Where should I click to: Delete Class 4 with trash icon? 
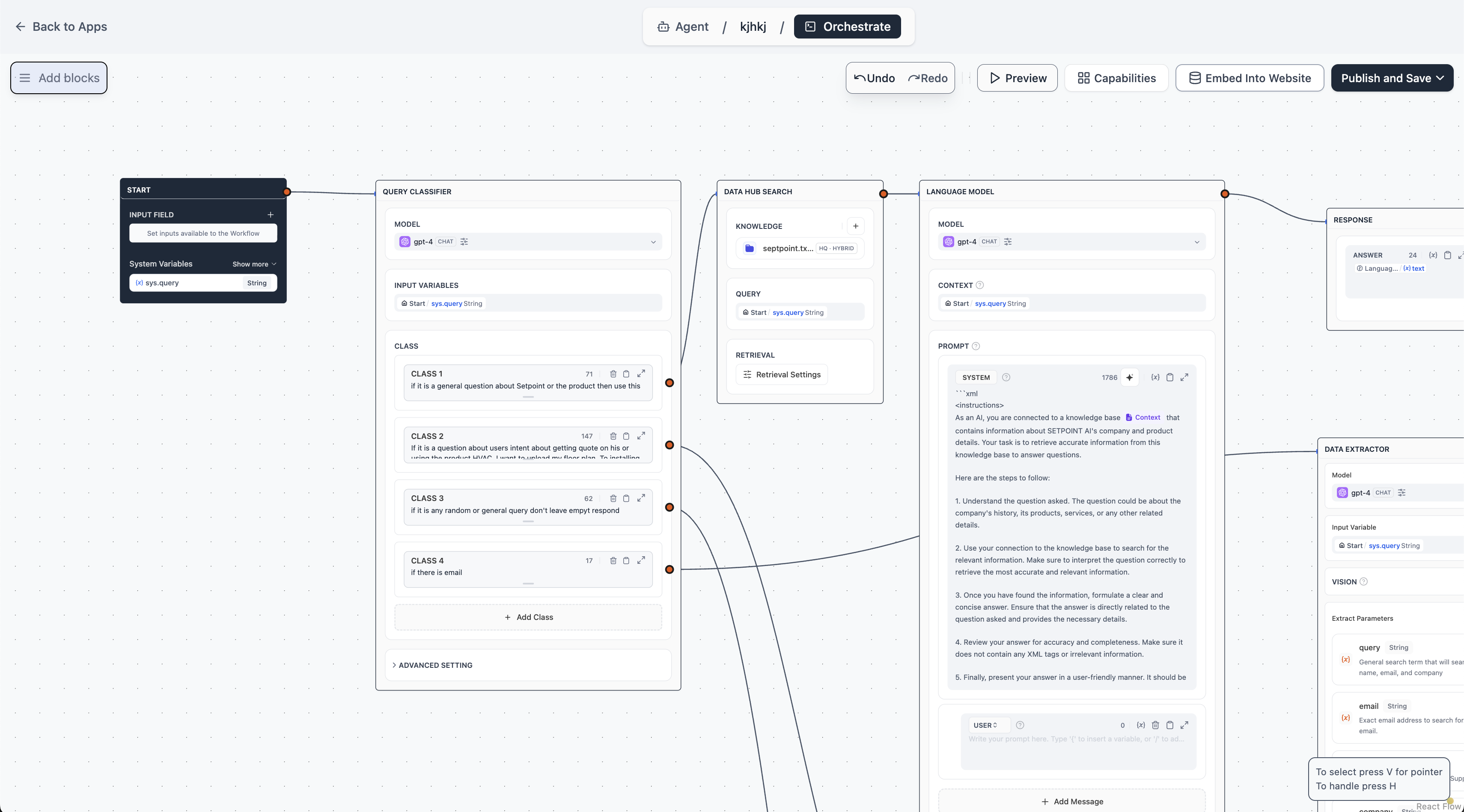tap(613, 560)
